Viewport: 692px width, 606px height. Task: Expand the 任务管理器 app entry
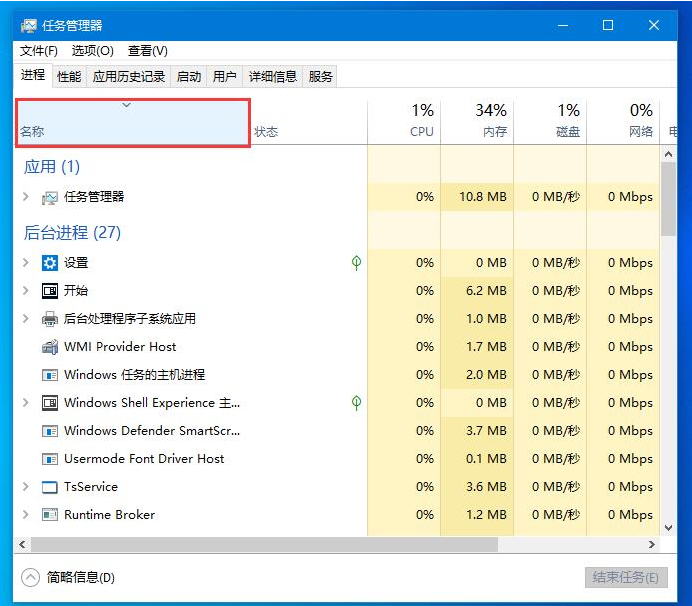[x=26, y=197]
